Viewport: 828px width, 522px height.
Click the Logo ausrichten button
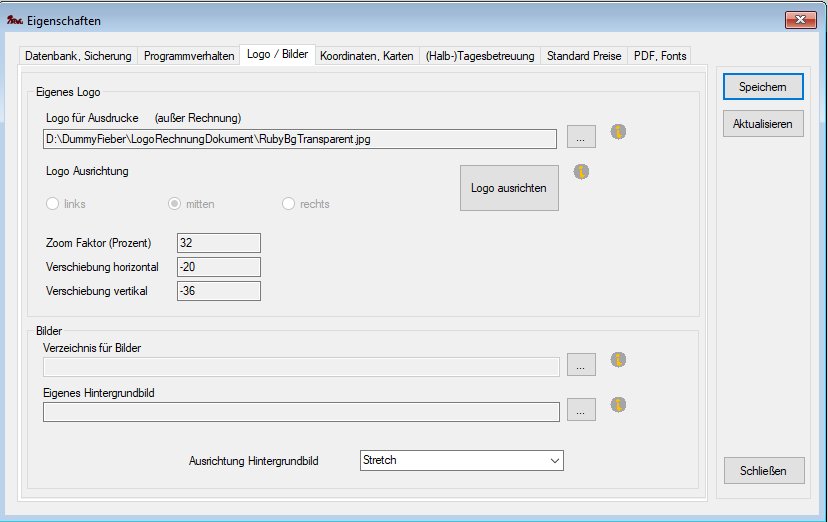click(509, 188)
